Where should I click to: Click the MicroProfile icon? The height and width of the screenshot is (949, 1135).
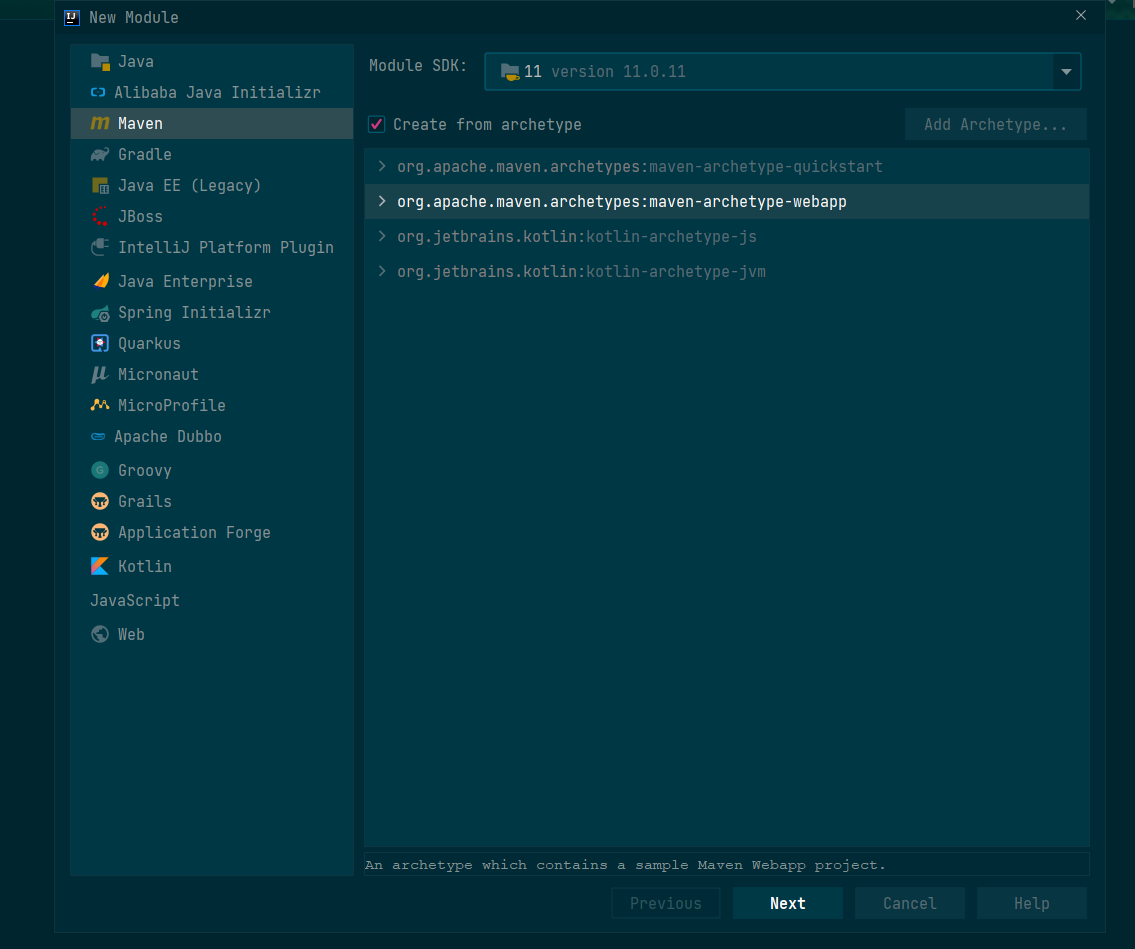(100, 405)
